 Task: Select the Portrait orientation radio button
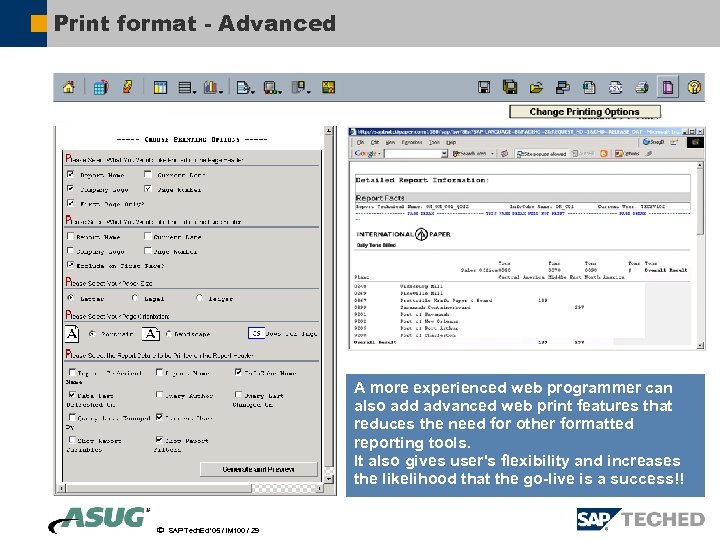[92, 334]
